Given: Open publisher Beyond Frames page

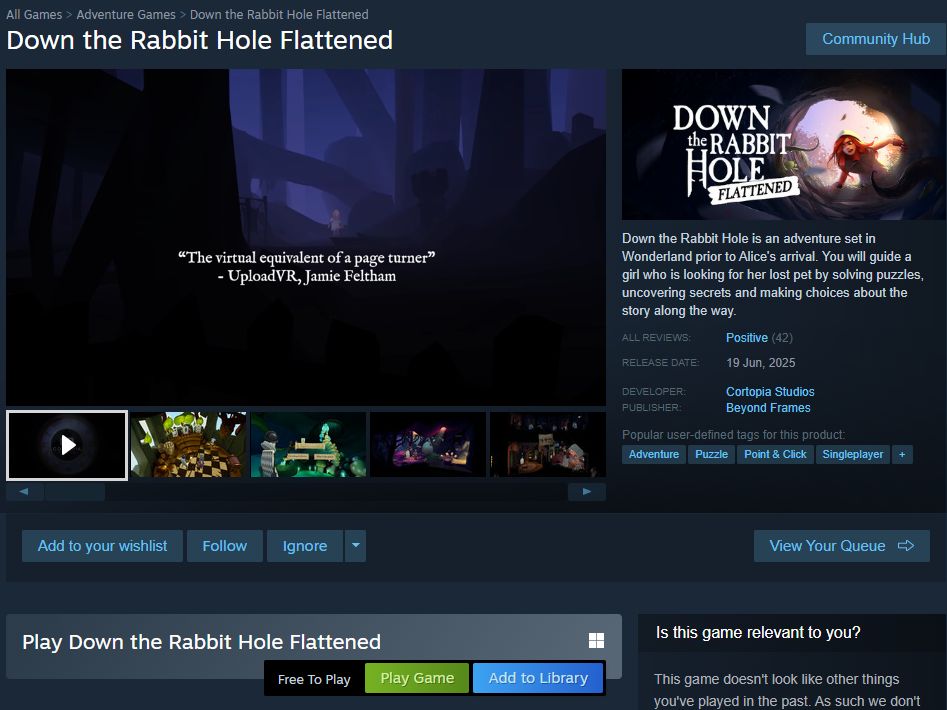Looking at the screenshot, I should 768,408.
